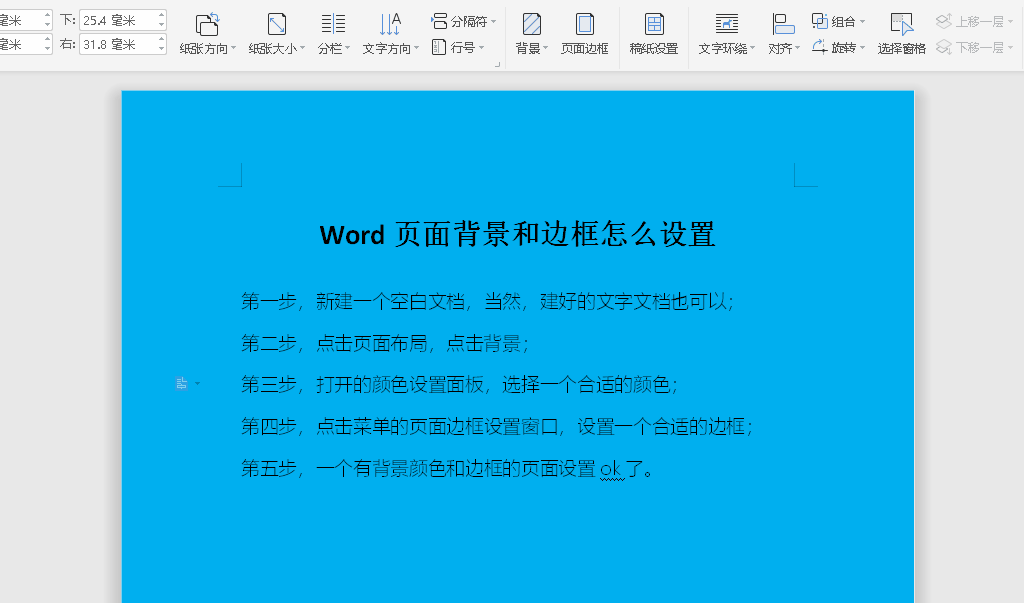Decrease the right margin with down arrow
Screen dimensions: 1024x603
point(162,49)
